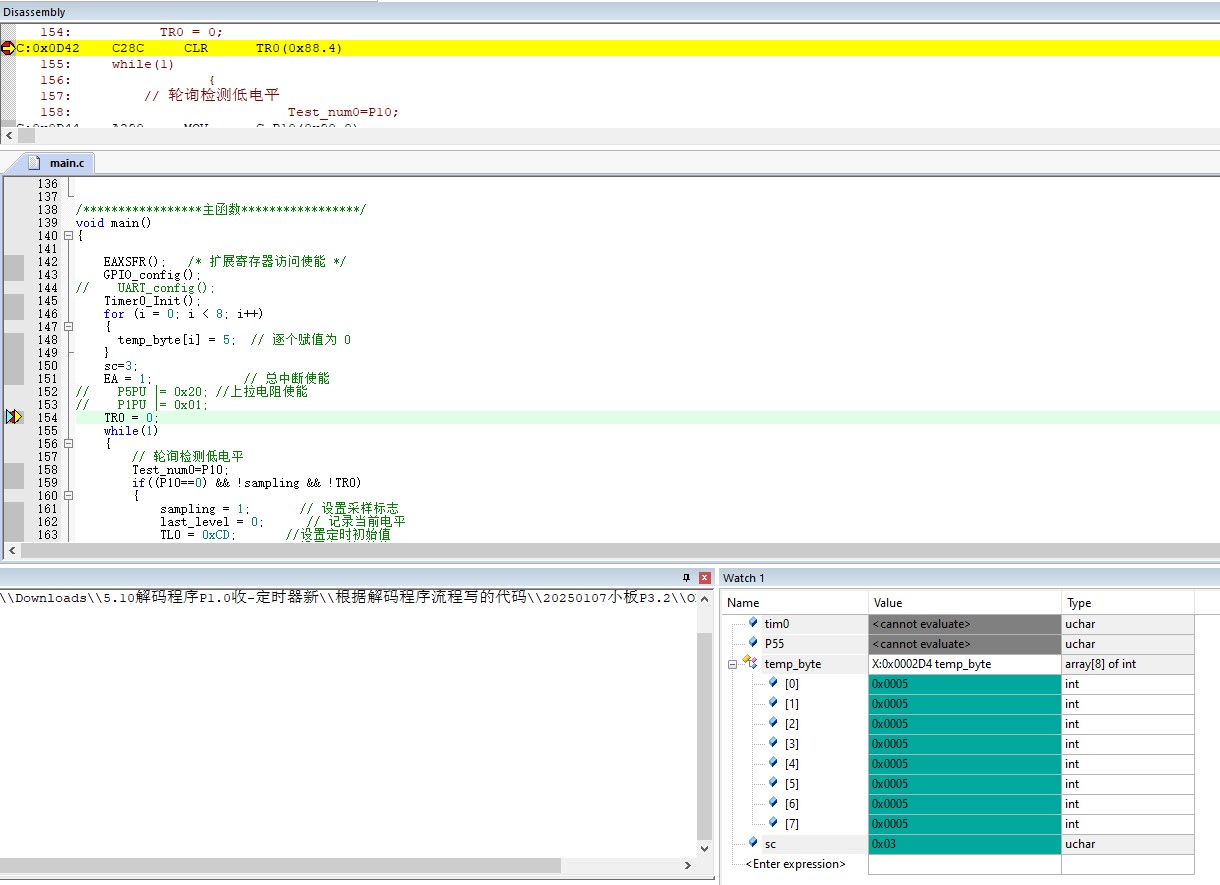Click the Type column header in Watch 1
This screenshot has width=1220, height=885.
[x=1128, y=603]
